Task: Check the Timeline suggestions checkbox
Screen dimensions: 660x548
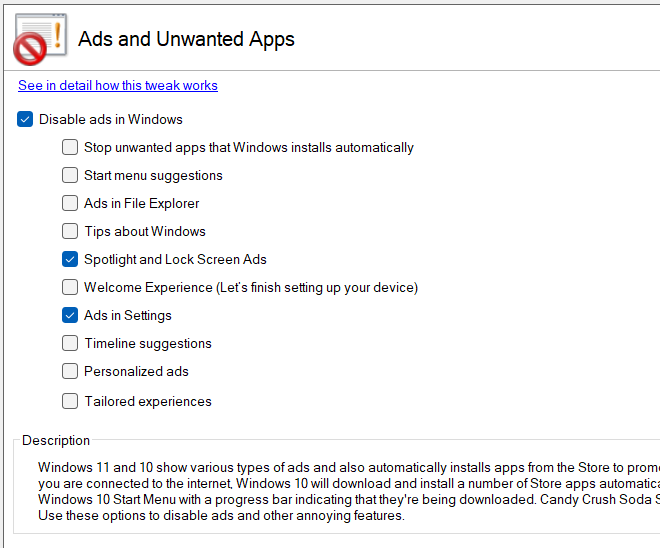Action: click(x=70, y=344)
